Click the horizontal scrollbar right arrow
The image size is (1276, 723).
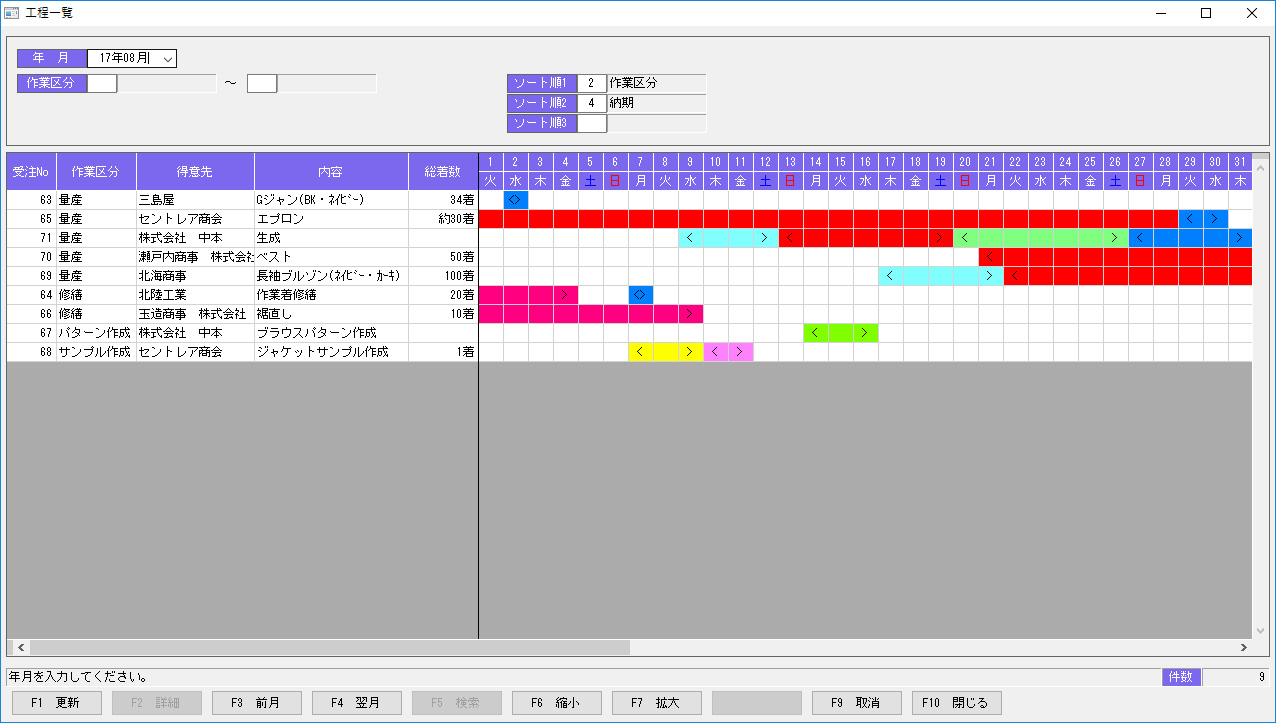(x=1244, y=648)
